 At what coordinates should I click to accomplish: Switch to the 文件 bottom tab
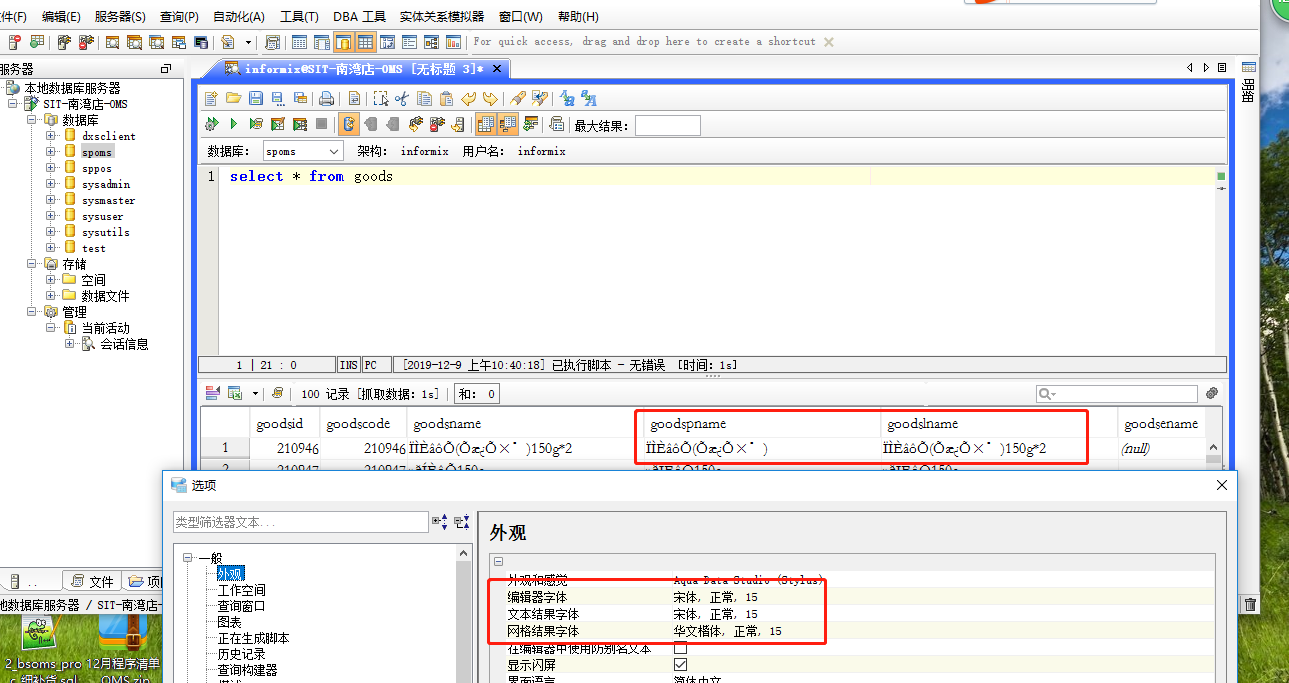(92, 581)
